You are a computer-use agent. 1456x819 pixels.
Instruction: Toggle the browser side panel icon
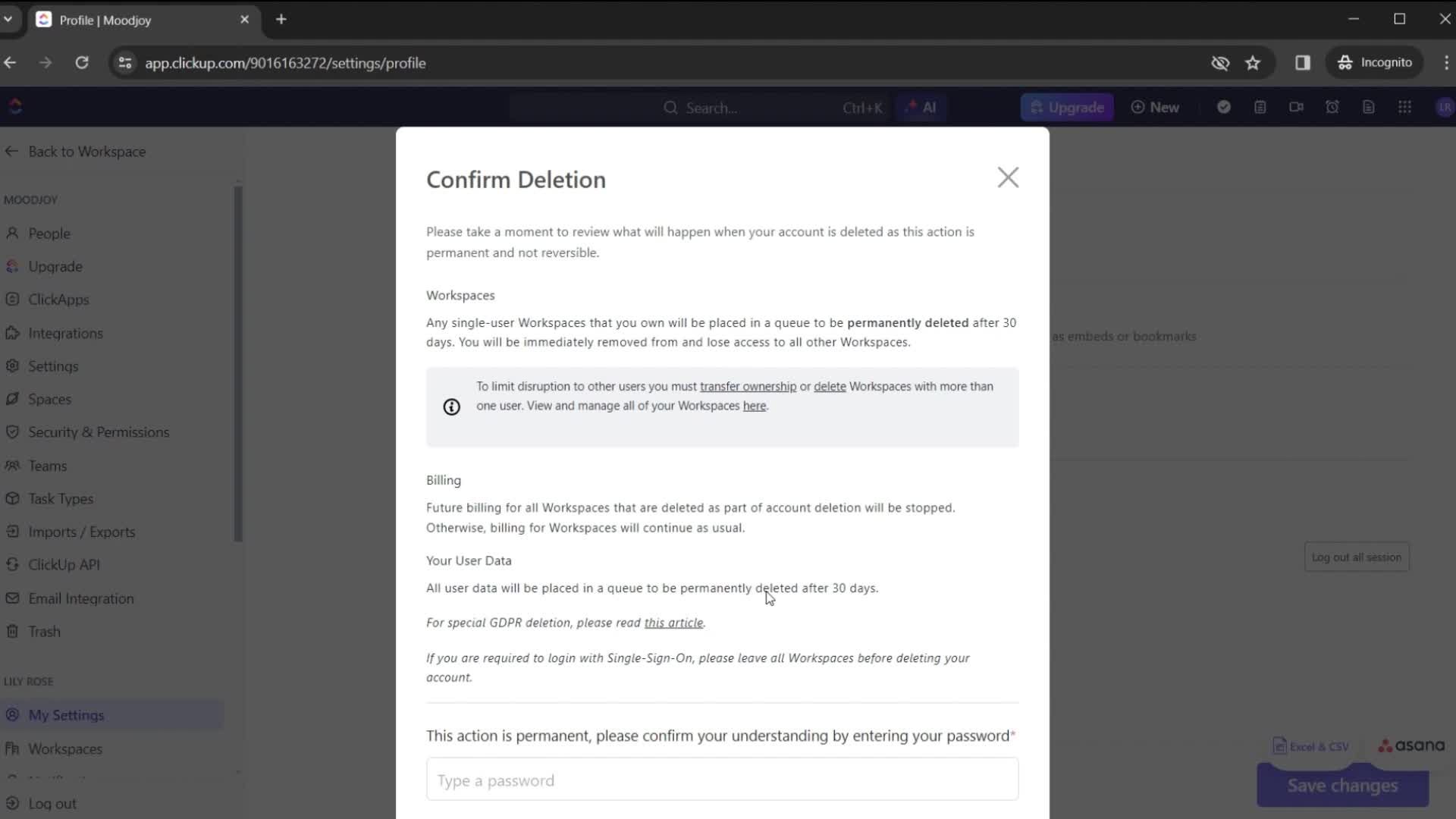[x=1303, y=63]
